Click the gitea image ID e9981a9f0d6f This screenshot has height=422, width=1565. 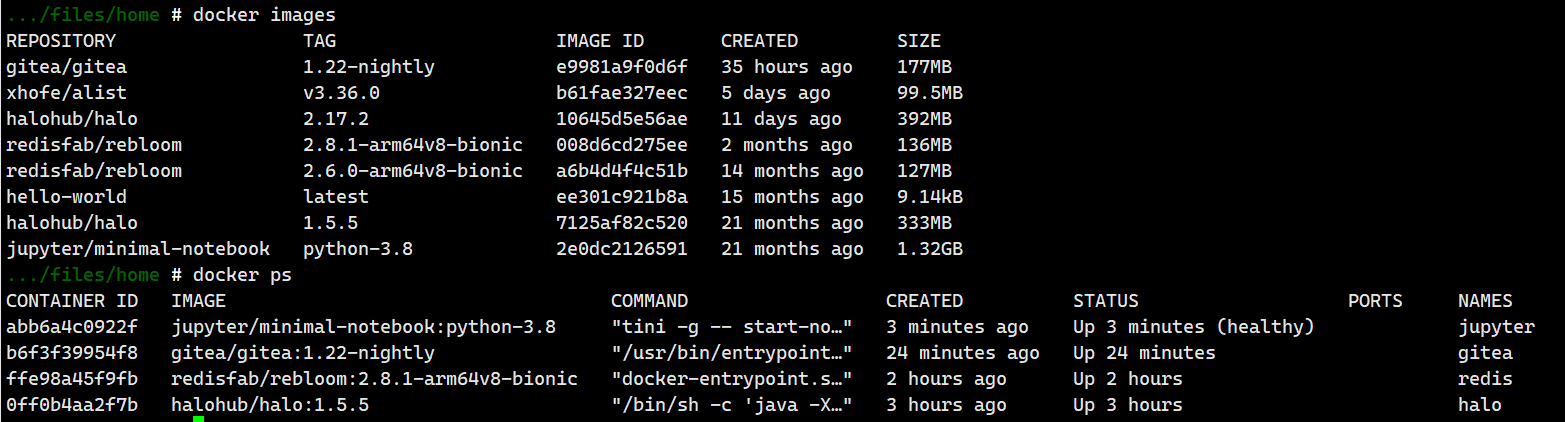621,67
